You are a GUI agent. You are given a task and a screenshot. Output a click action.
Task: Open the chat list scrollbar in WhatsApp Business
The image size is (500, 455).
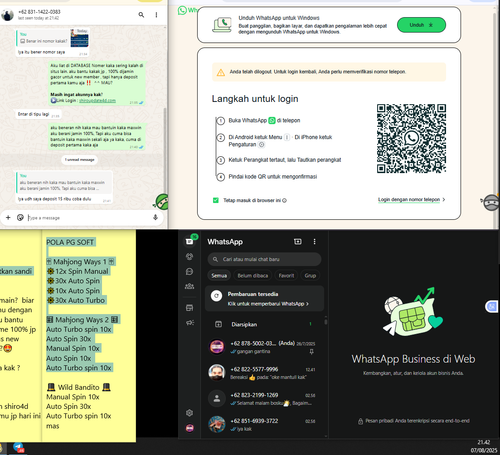[326, 321]
